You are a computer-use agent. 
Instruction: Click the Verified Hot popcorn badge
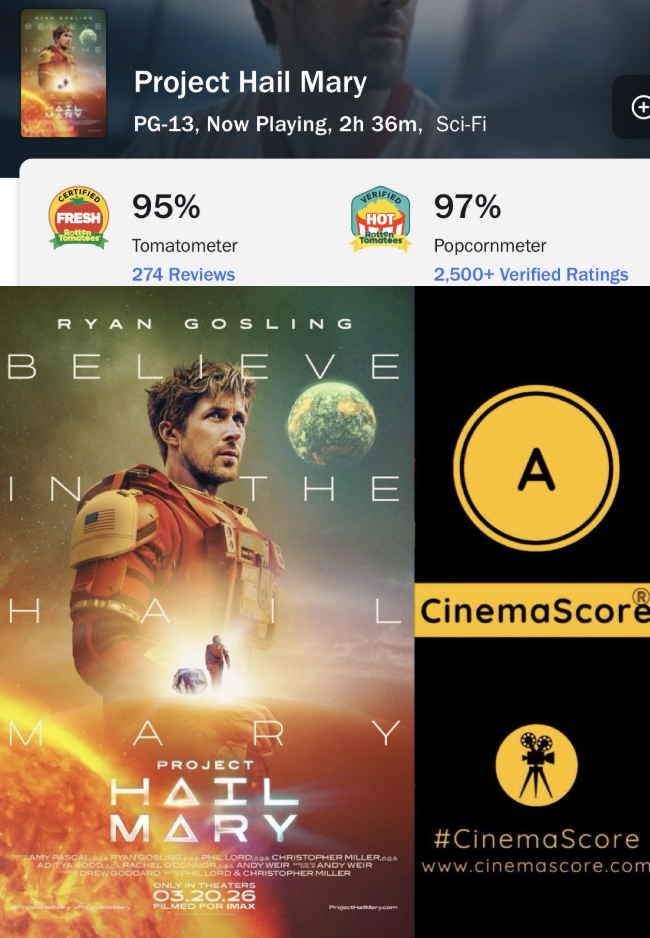380,219
